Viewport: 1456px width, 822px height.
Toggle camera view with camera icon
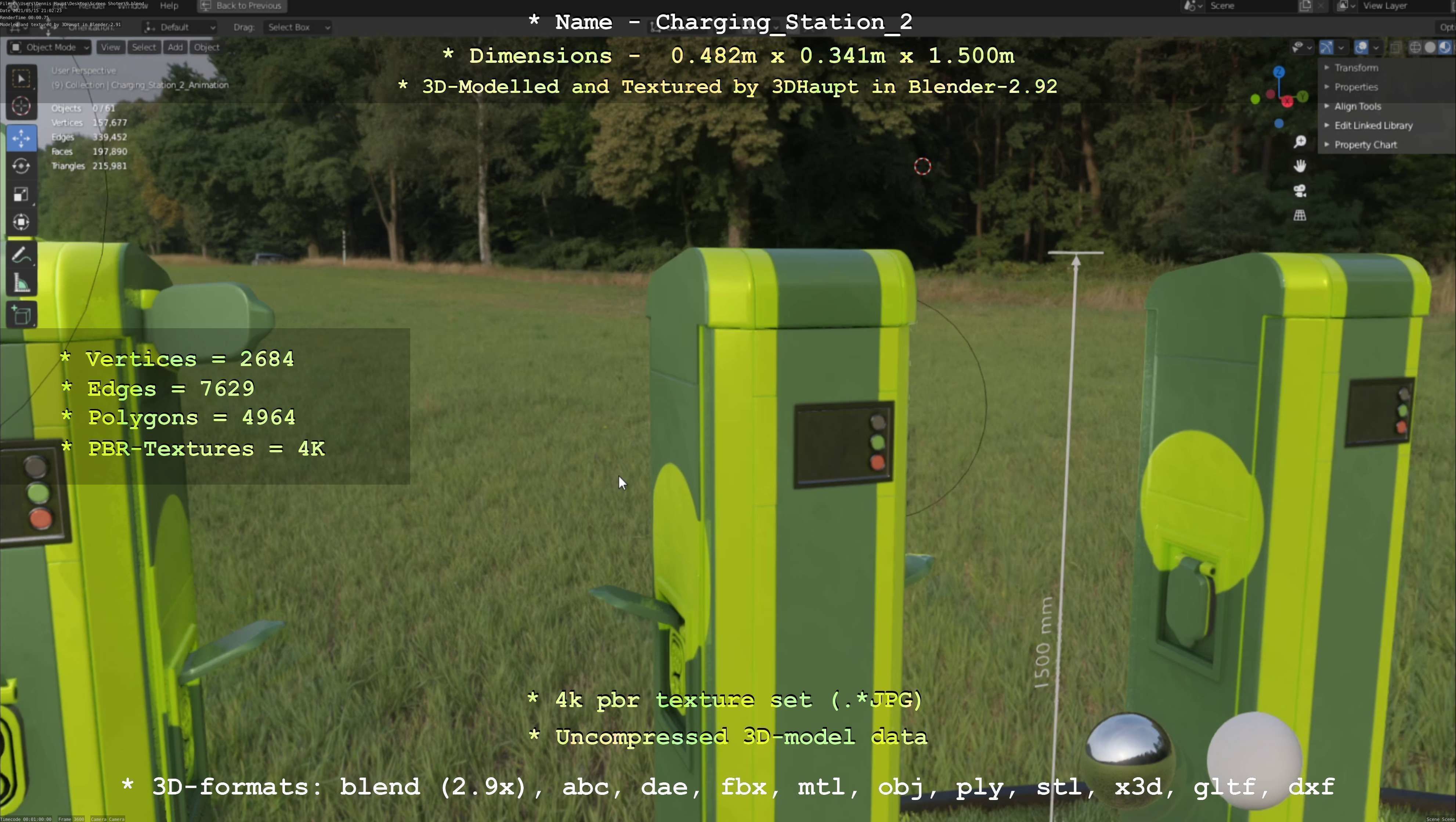[1300, 191]
